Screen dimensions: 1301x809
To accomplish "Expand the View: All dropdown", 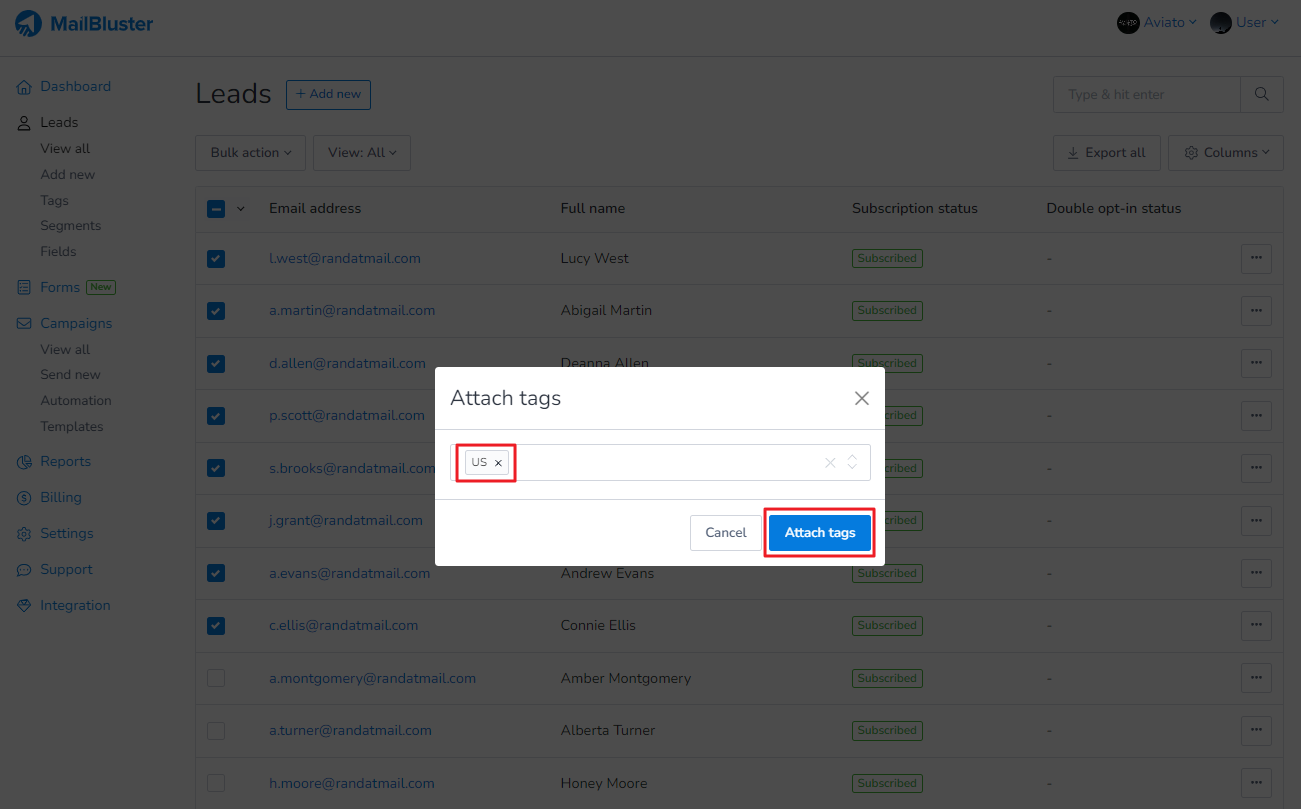I will [x=362, y=152].
